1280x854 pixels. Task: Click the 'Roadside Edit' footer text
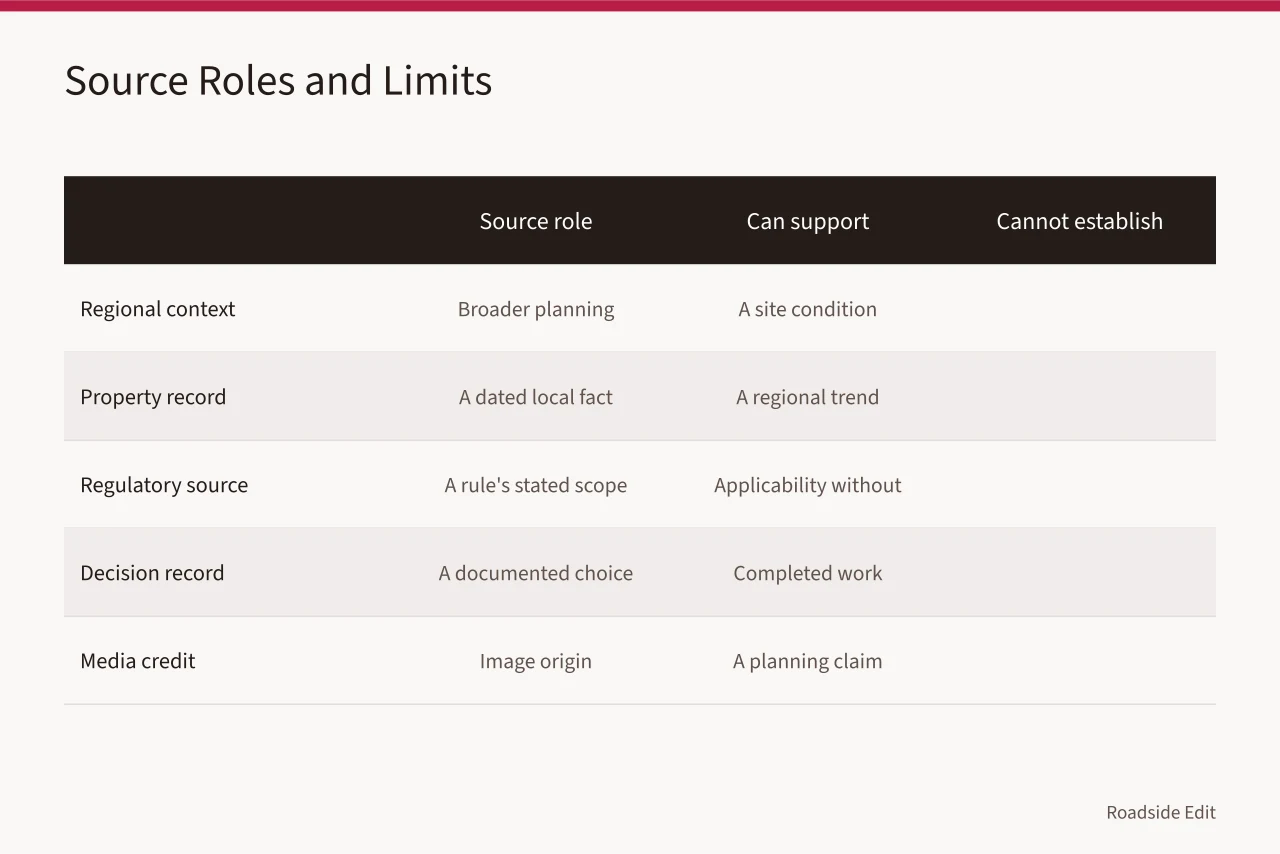coord(1161,812)
